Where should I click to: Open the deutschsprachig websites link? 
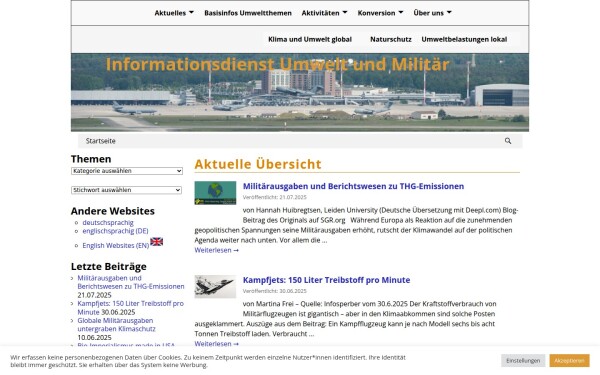tap(108, 222)
